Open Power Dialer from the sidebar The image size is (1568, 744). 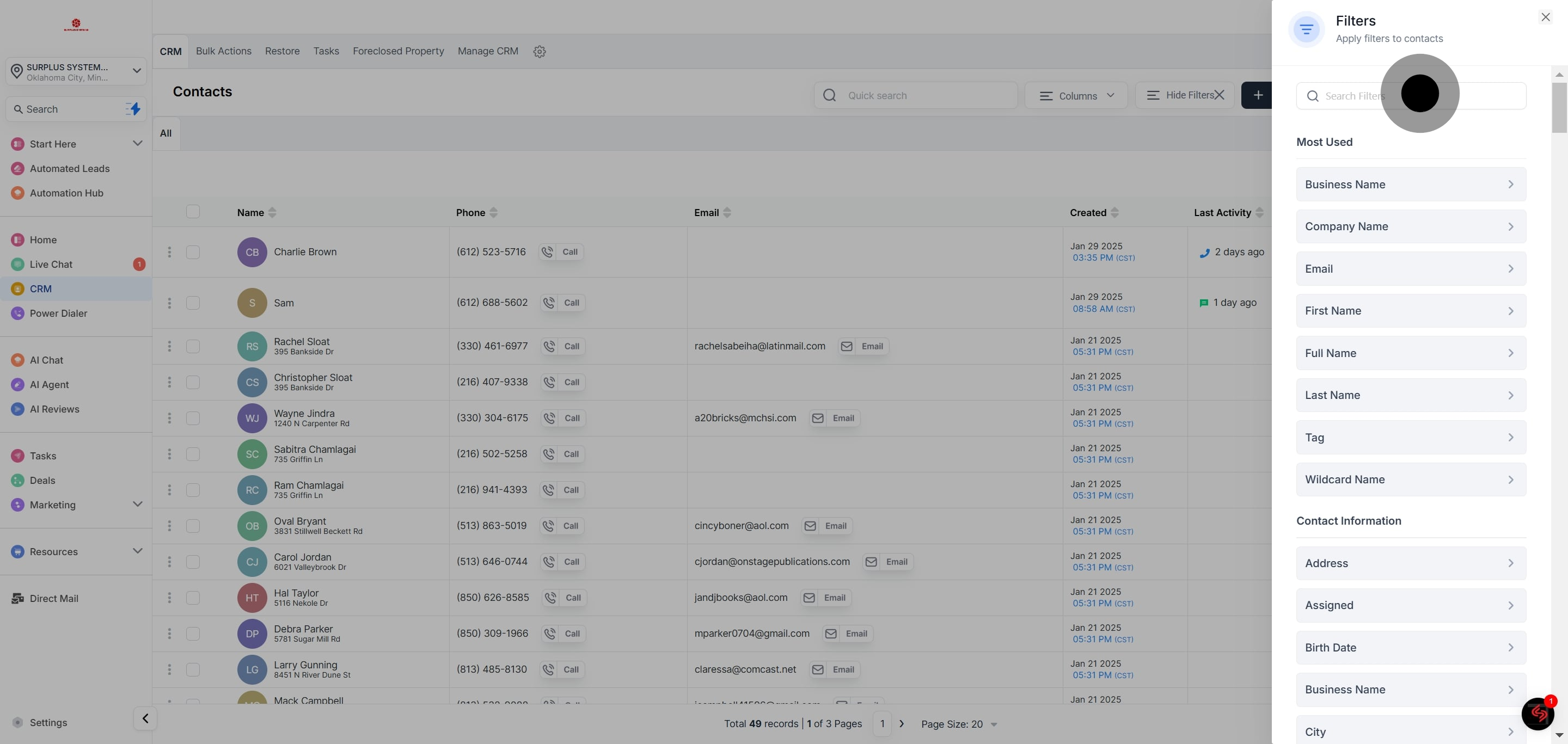[58, 313]
